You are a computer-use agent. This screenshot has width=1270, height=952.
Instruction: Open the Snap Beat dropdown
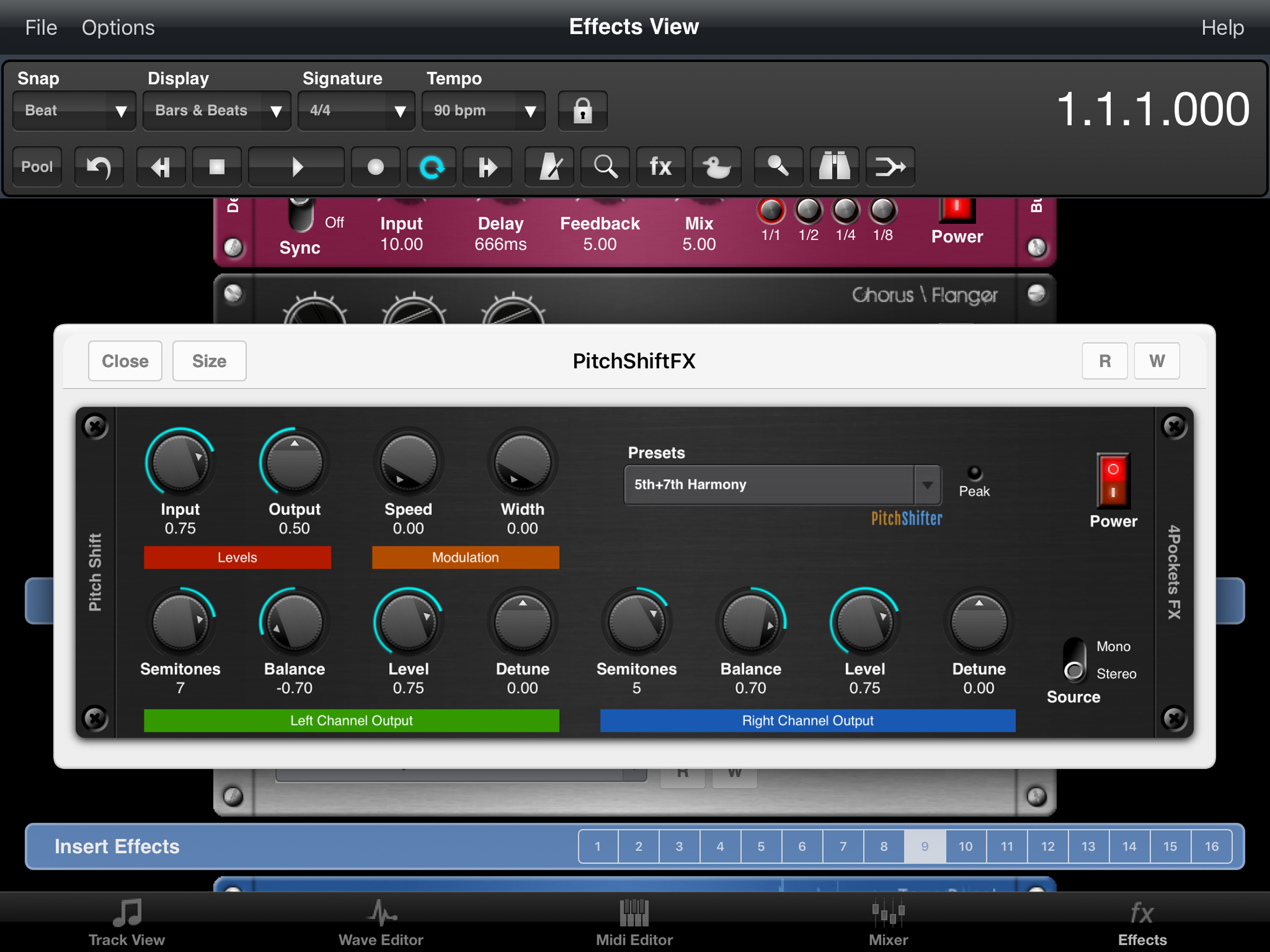pyautogui.click(x=74, y=110)
